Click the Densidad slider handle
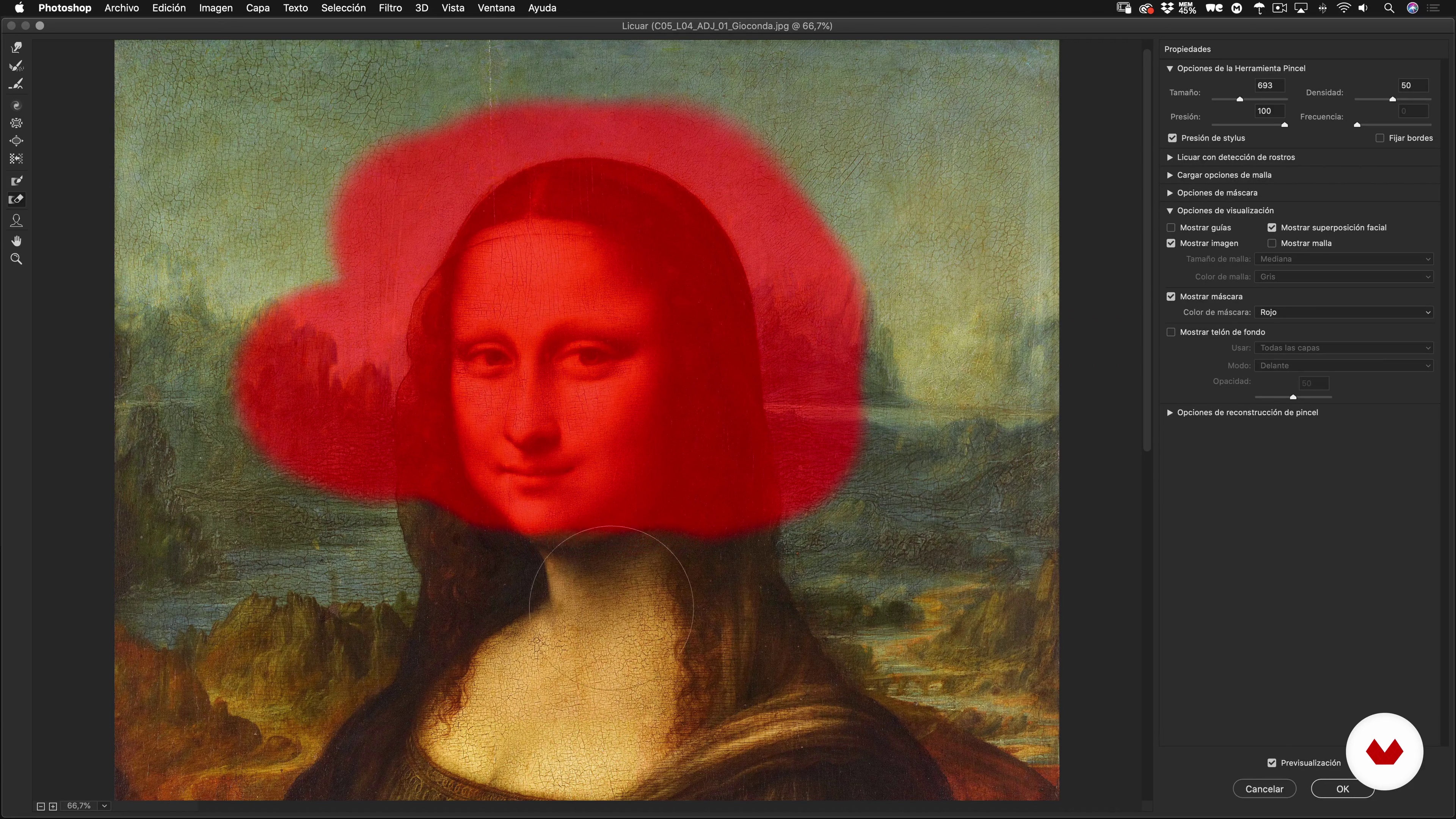This screenshot has width=1456, height=819. [1393, 99]
